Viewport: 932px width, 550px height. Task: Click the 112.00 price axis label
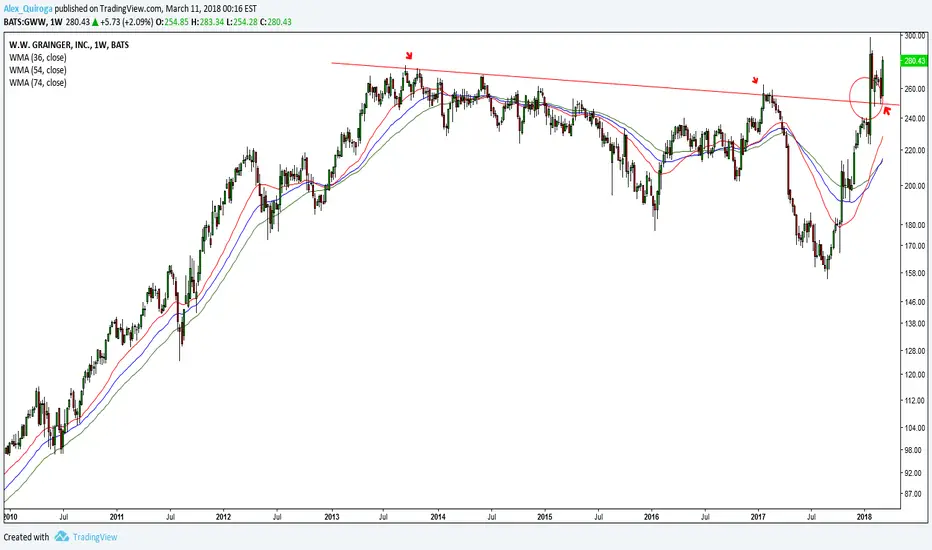pyautogui.click(x=915, y=401)
